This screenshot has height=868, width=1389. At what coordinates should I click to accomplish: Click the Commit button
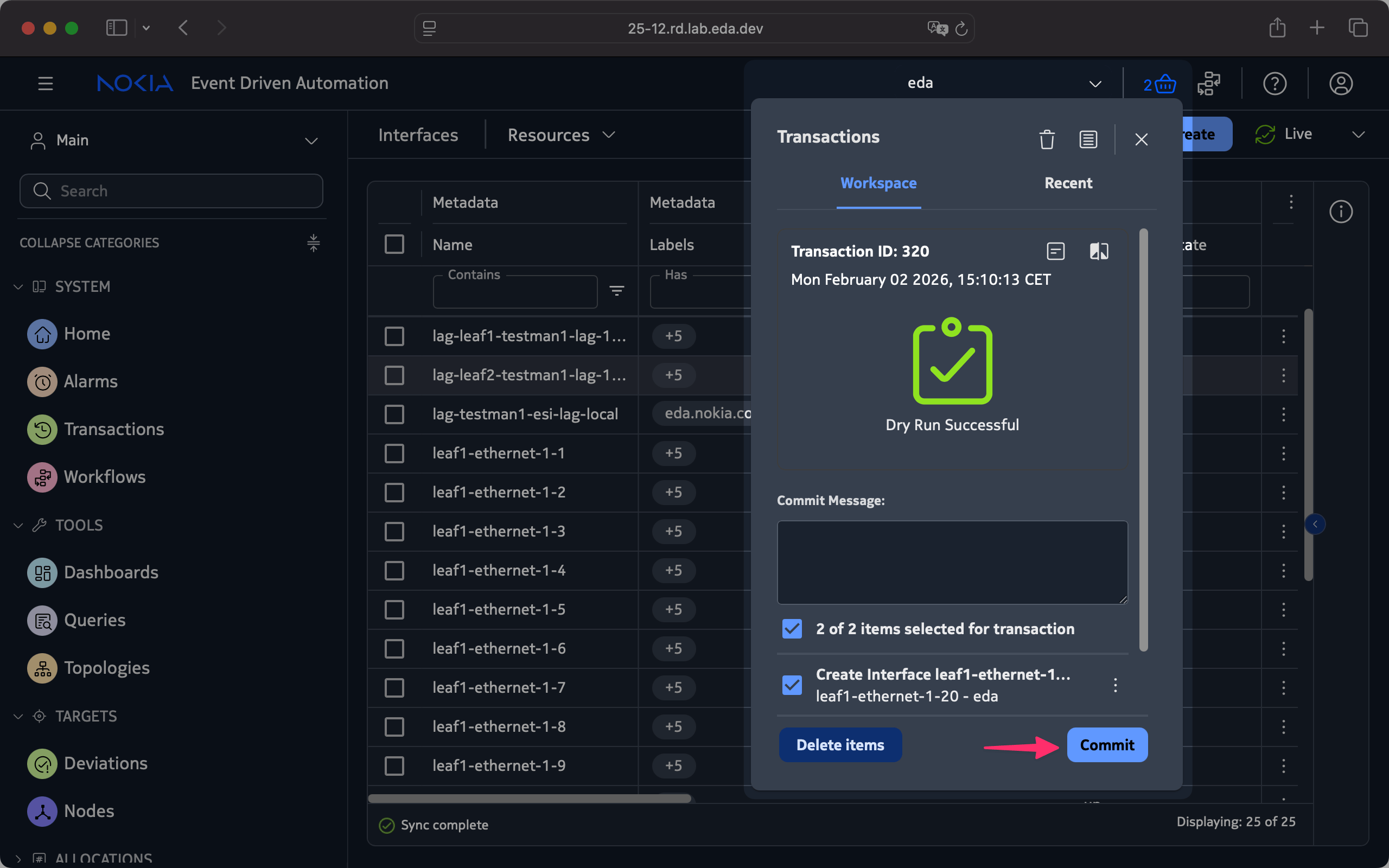(1107, 744)
